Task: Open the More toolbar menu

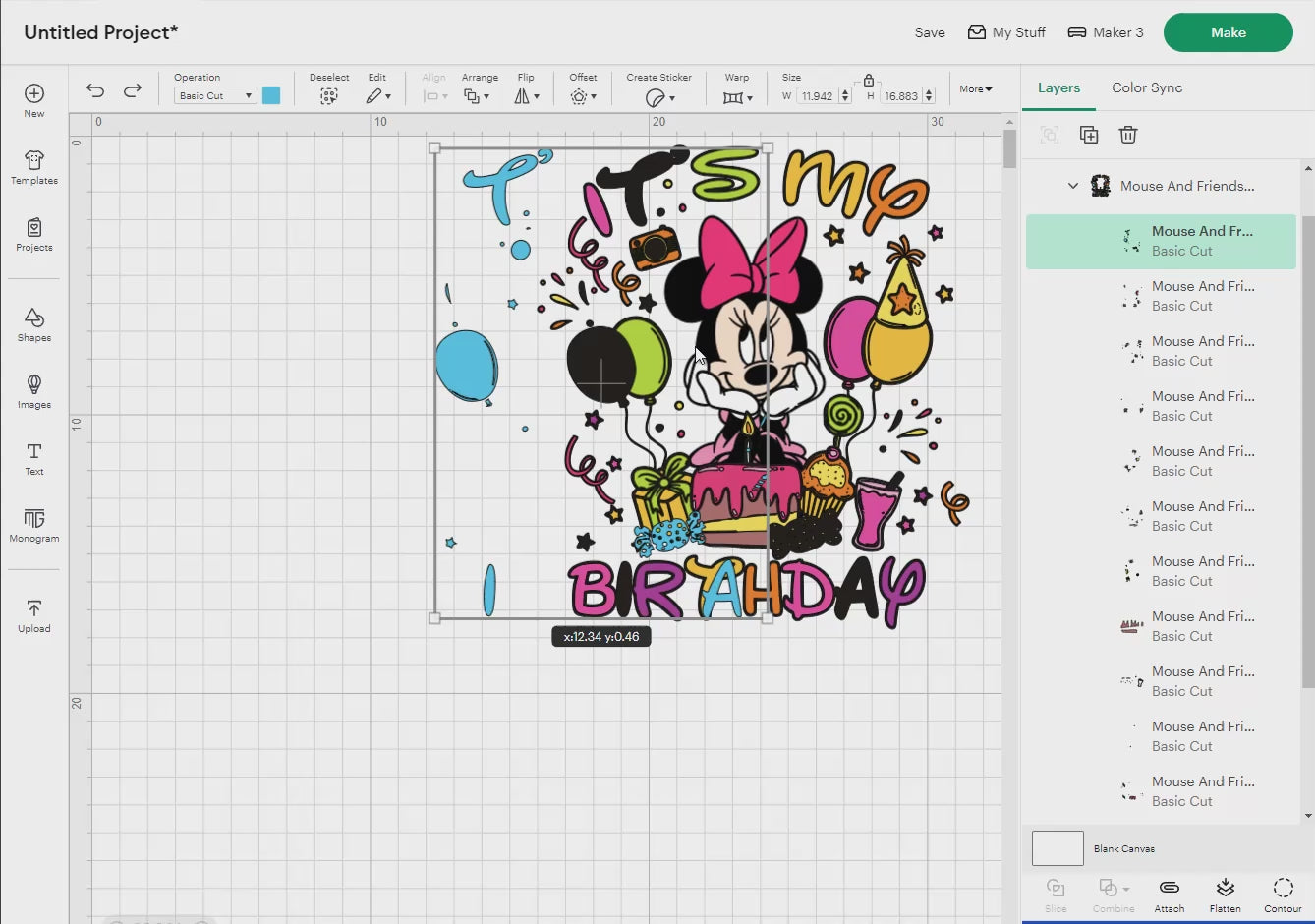Action: click(x=976, y=88)
